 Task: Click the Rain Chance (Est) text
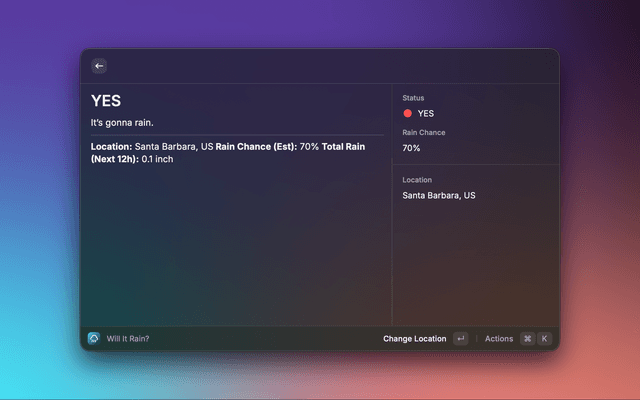[x=255, y=147]
